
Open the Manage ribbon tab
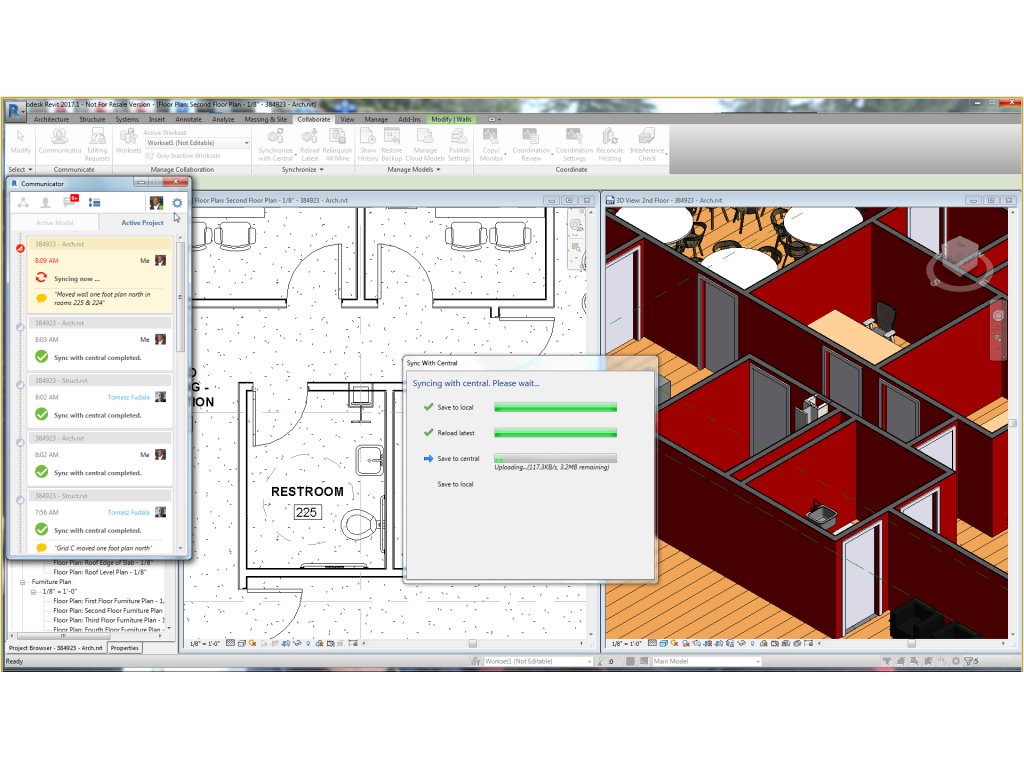(376, 120)
